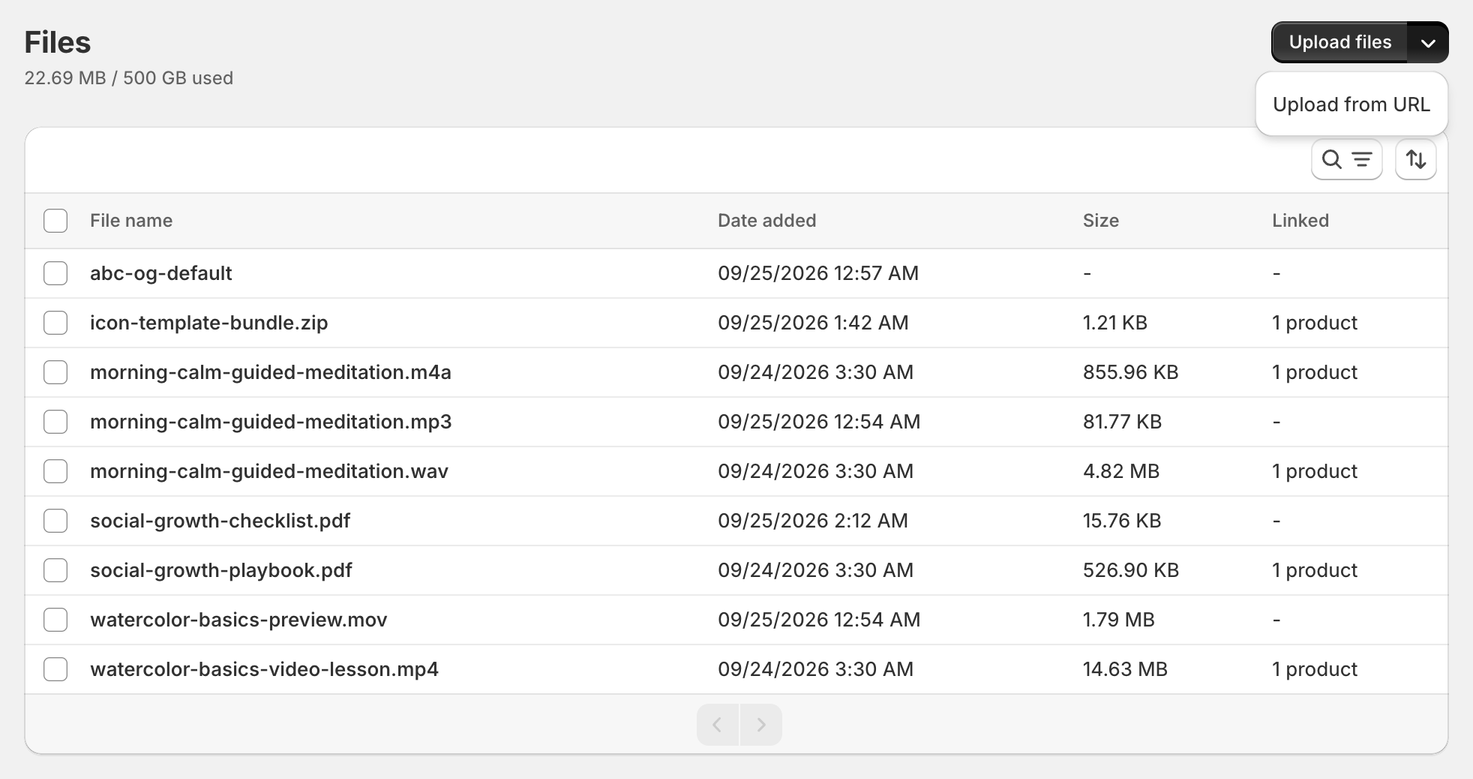Click the 22.69 MB / 500 GB used text
The height and width of the screenshot is (779, 1473).
click(129, 78)
